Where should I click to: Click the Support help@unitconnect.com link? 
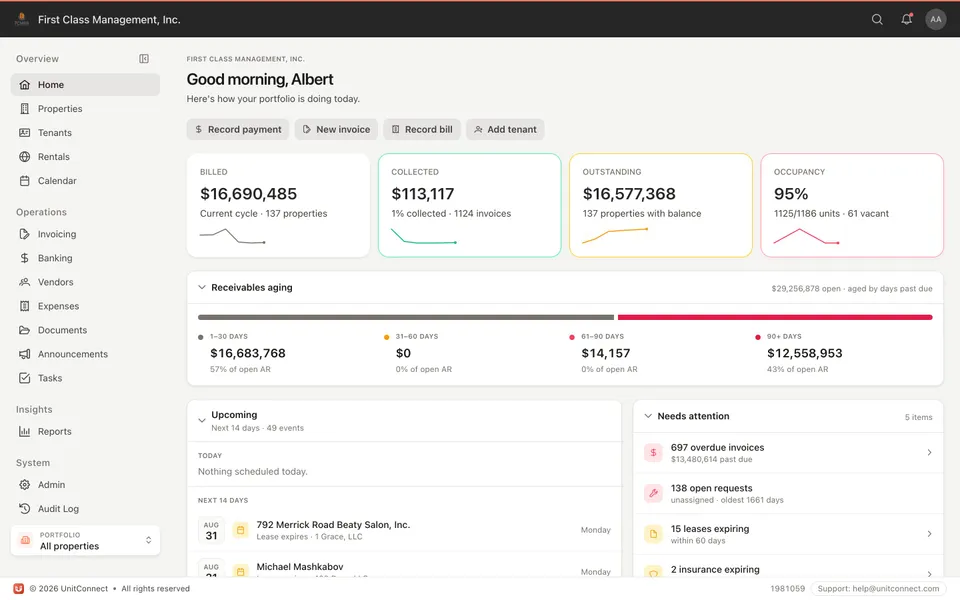tap(878, 588)
